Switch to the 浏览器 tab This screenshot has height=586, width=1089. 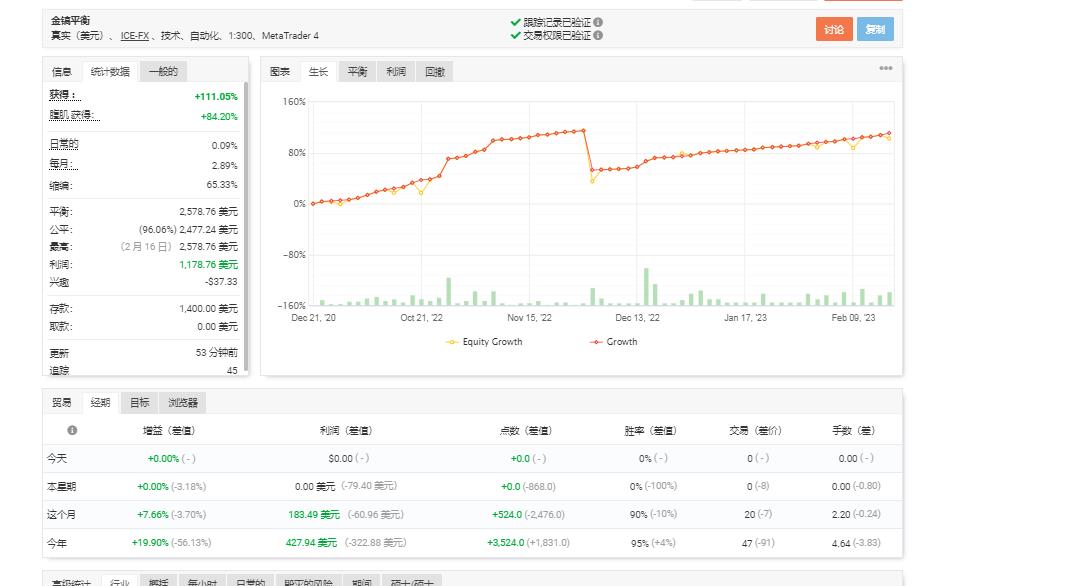[182, 403]
